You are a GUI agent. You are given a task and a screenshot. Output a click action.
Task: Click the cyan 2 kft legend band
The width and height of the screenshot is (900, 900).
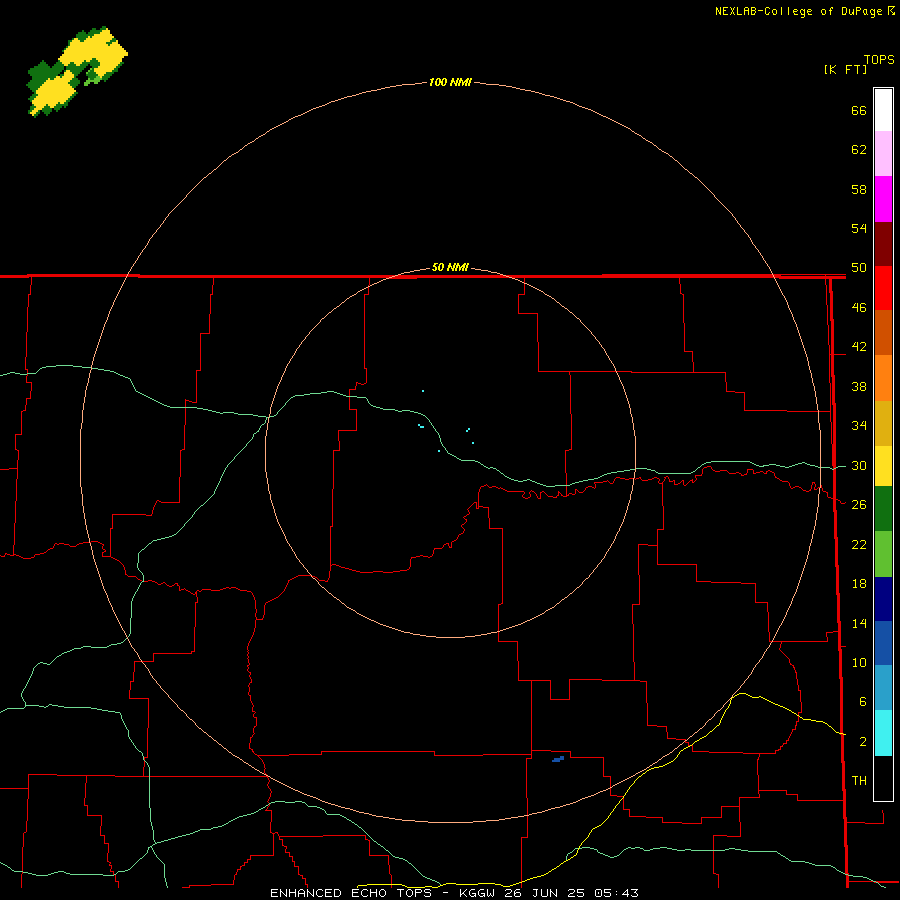pyautogui.click(x=883, y=733)
